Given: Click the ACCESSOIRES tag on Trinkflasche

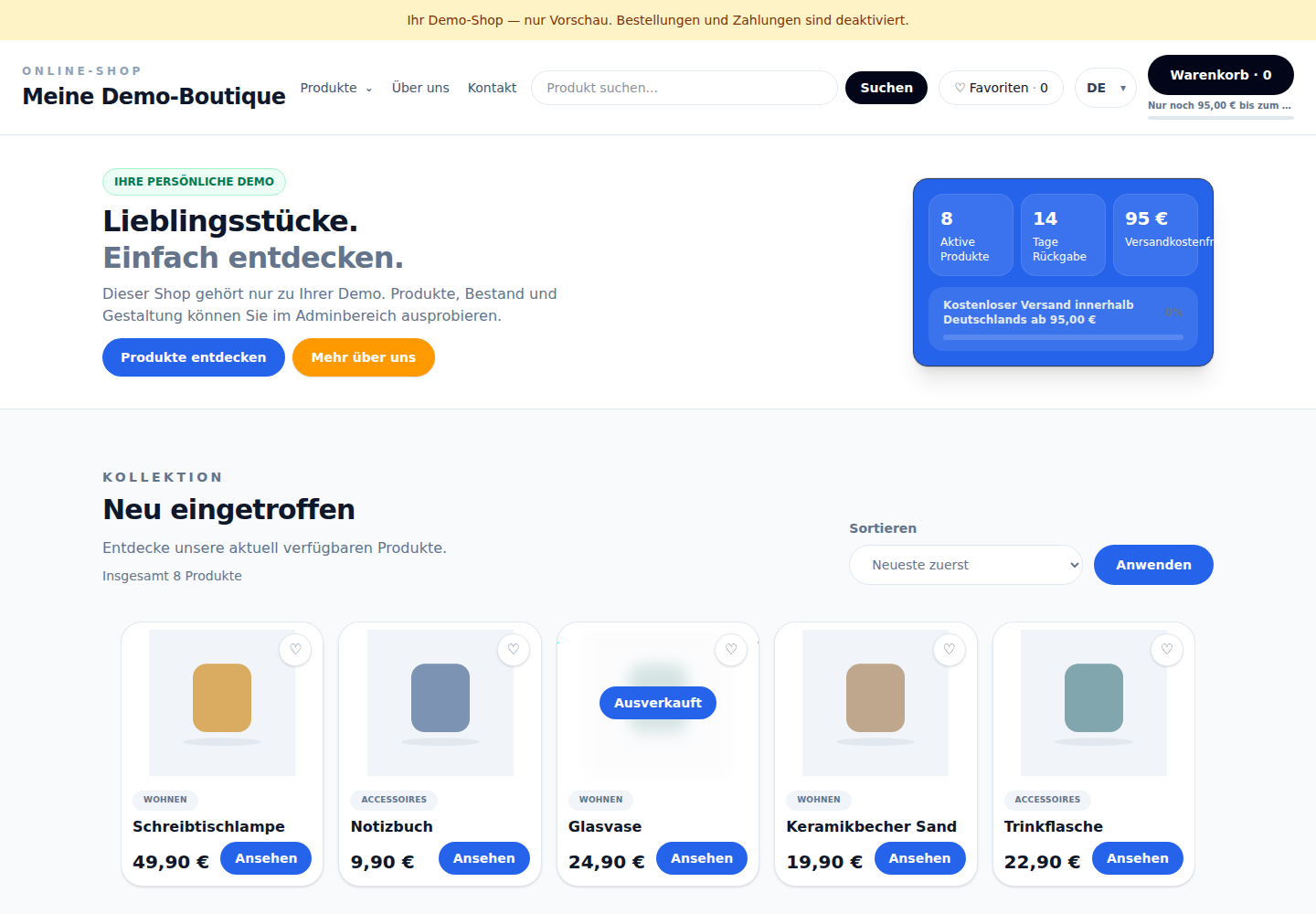Looking at the screenshot, I should [x=1047, y=800].
